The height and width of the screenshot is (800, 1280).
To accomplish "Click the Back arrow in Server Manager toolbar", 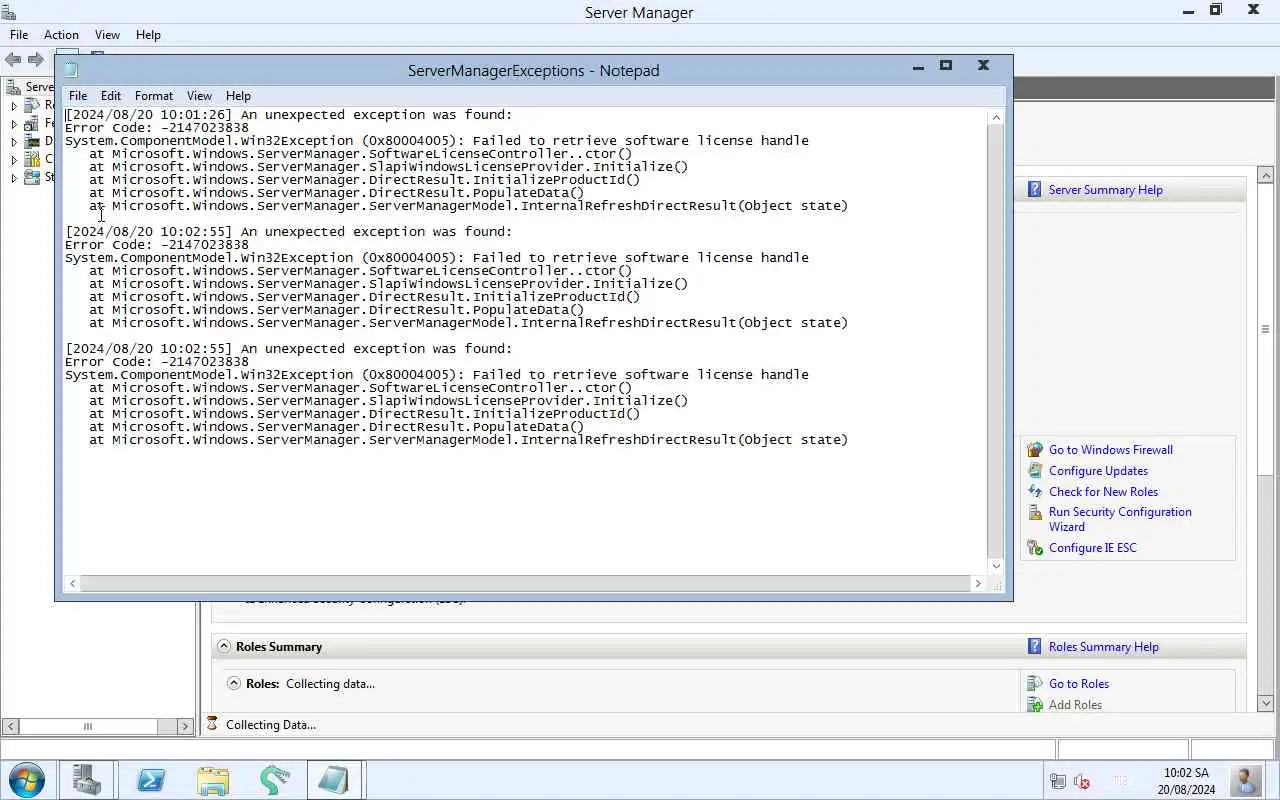I will [x=13, y=59].
